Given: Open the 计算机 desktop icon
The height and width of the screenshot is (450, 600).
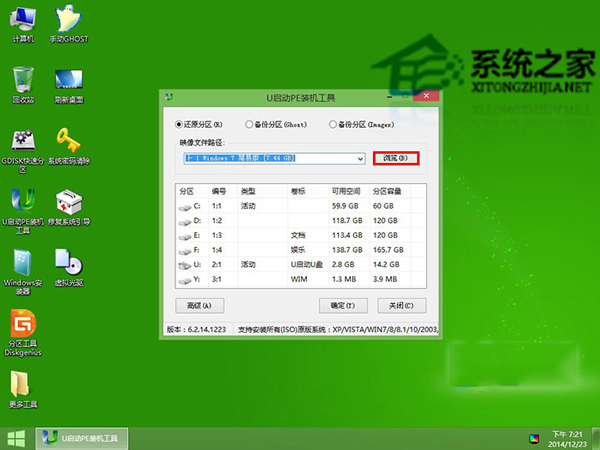Looking at the screenshot, I should click(x=23, y=24).
